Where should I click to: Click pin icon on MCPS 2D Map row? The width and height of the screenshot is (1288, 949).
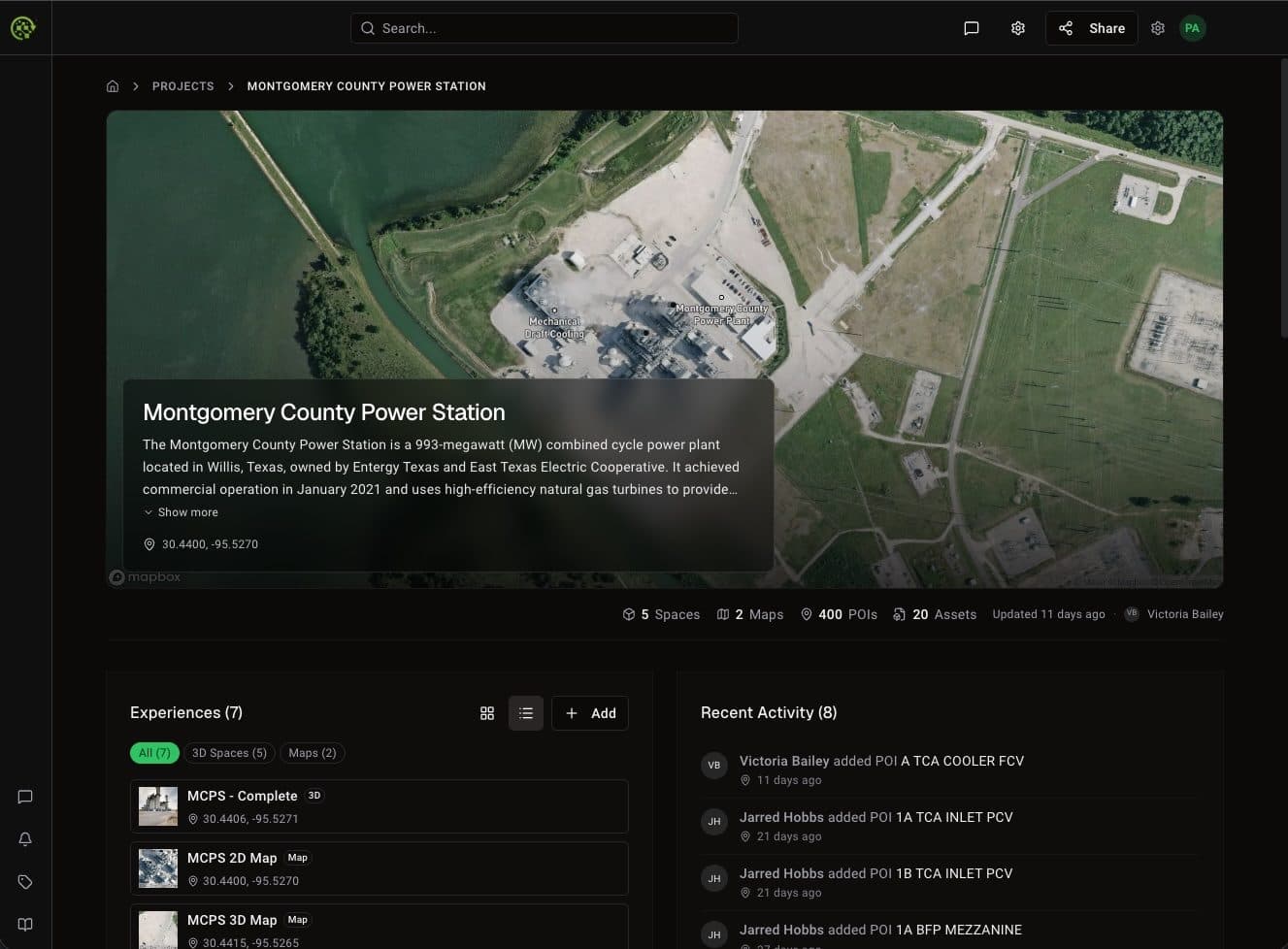point(193,881)
